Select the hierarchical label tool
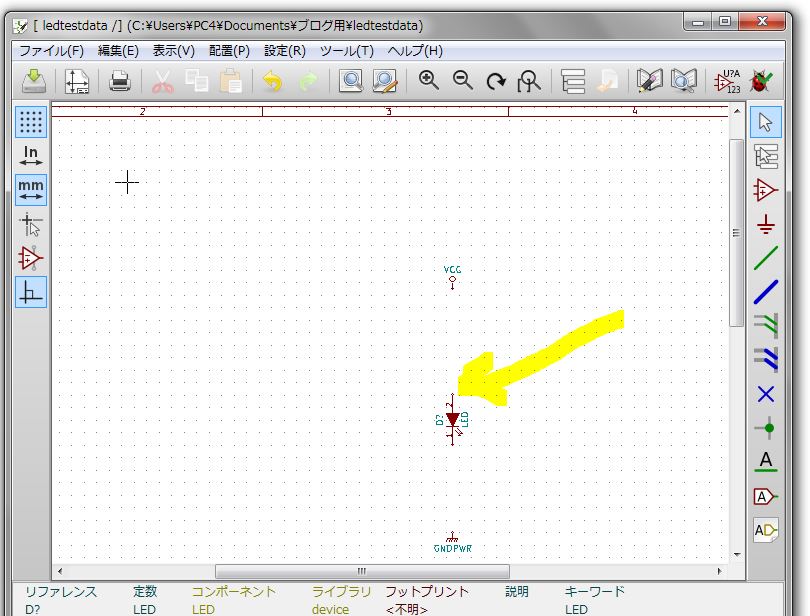The height and width of the screenshot is (616, 810). click(x=766, y=530)
